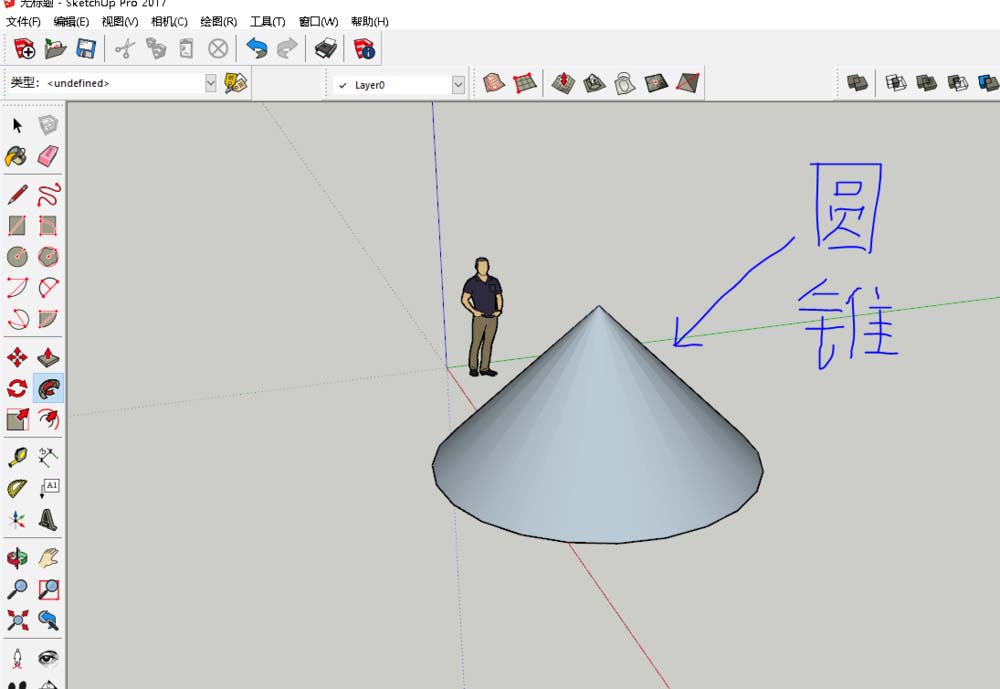1000x689 pixels.
Task: Select the Pie arc tool
Action: [x=48, y=318]
